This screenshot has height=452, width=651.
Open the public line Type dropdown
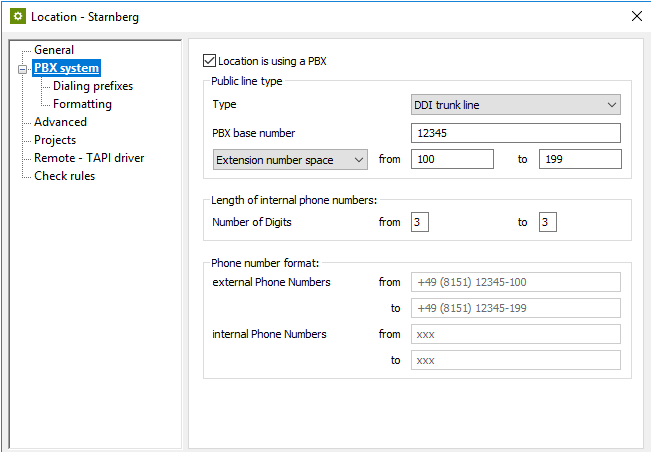tap(516, 105)
